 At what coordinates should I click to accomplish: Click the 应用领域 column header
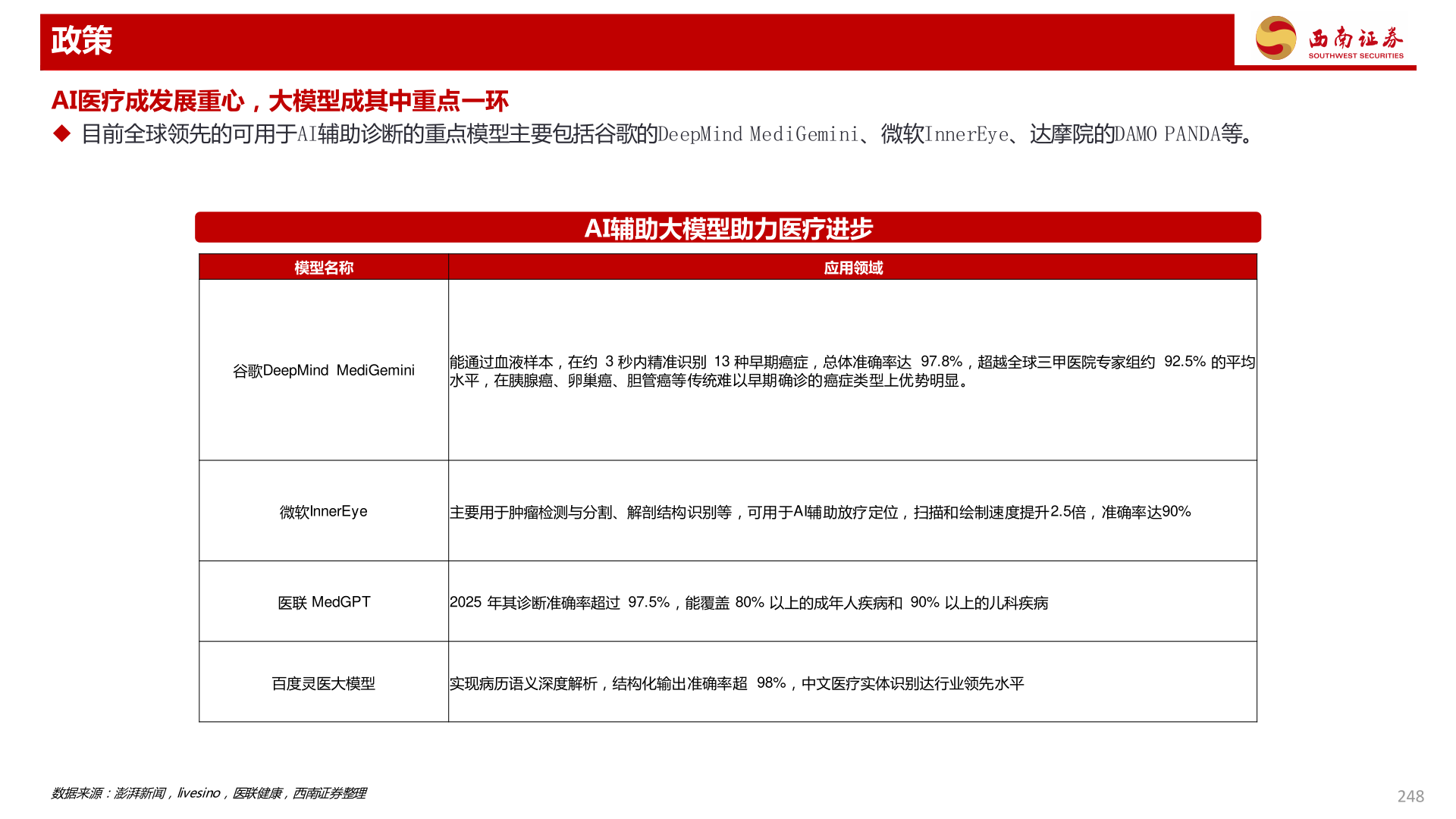(x=853, y=267)
